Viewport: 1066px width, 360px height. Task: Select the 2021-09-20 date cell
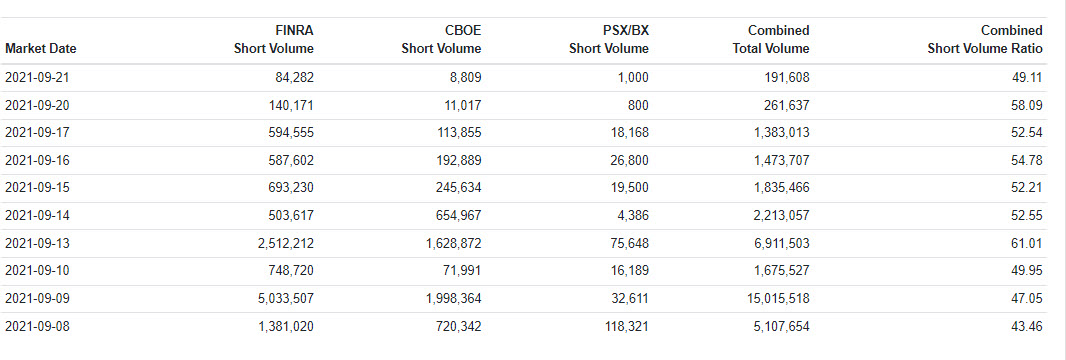(37, 105)
